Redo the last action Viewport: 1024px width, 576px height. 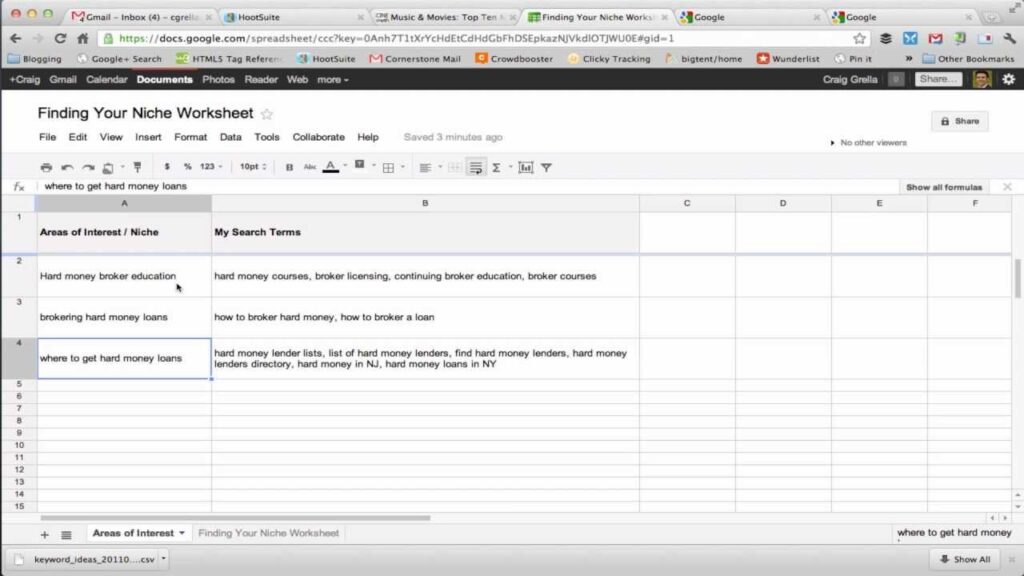coord(88,168)
